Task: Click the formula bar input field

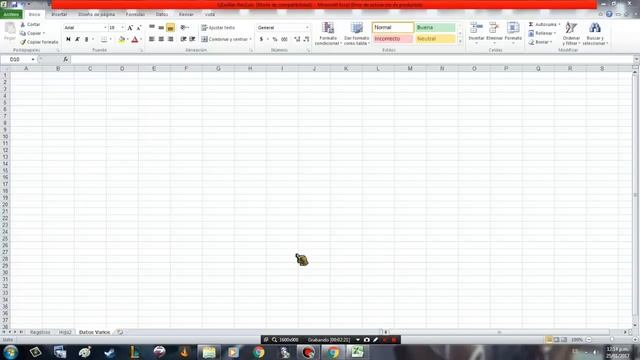Action: click(x=352, y=60)
